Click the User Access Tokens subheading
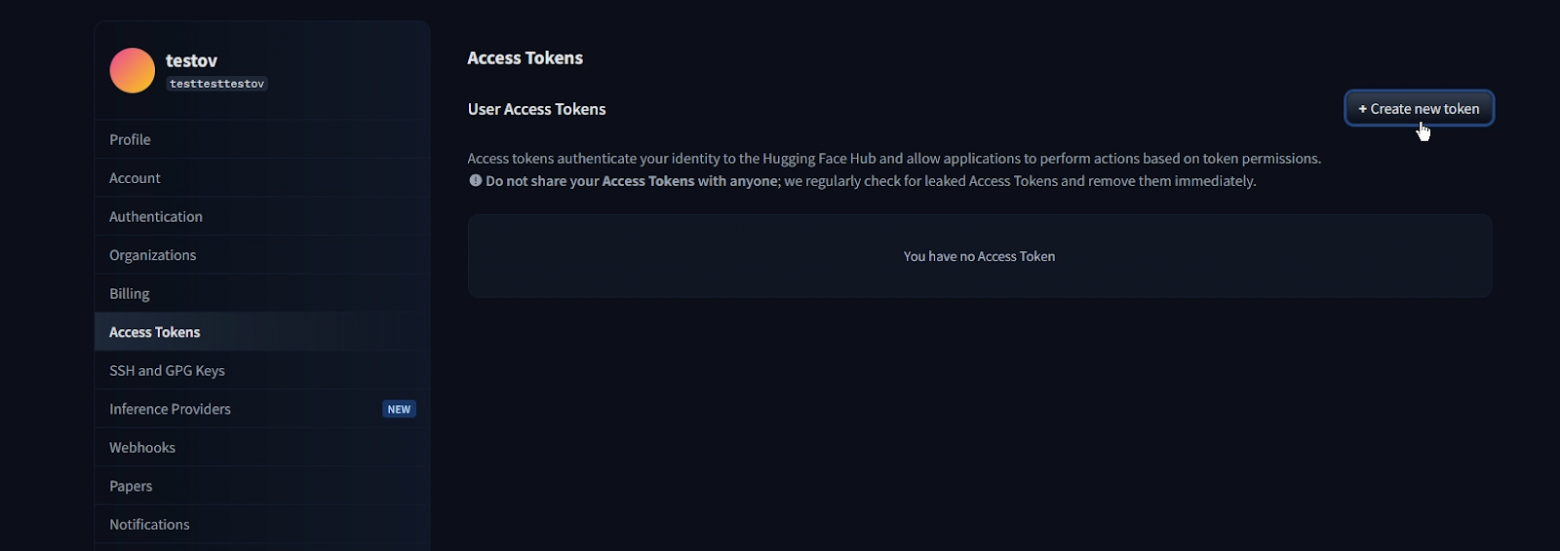Image resolution: width=1560 pixels, height=551 pixels. click(537, 109)
